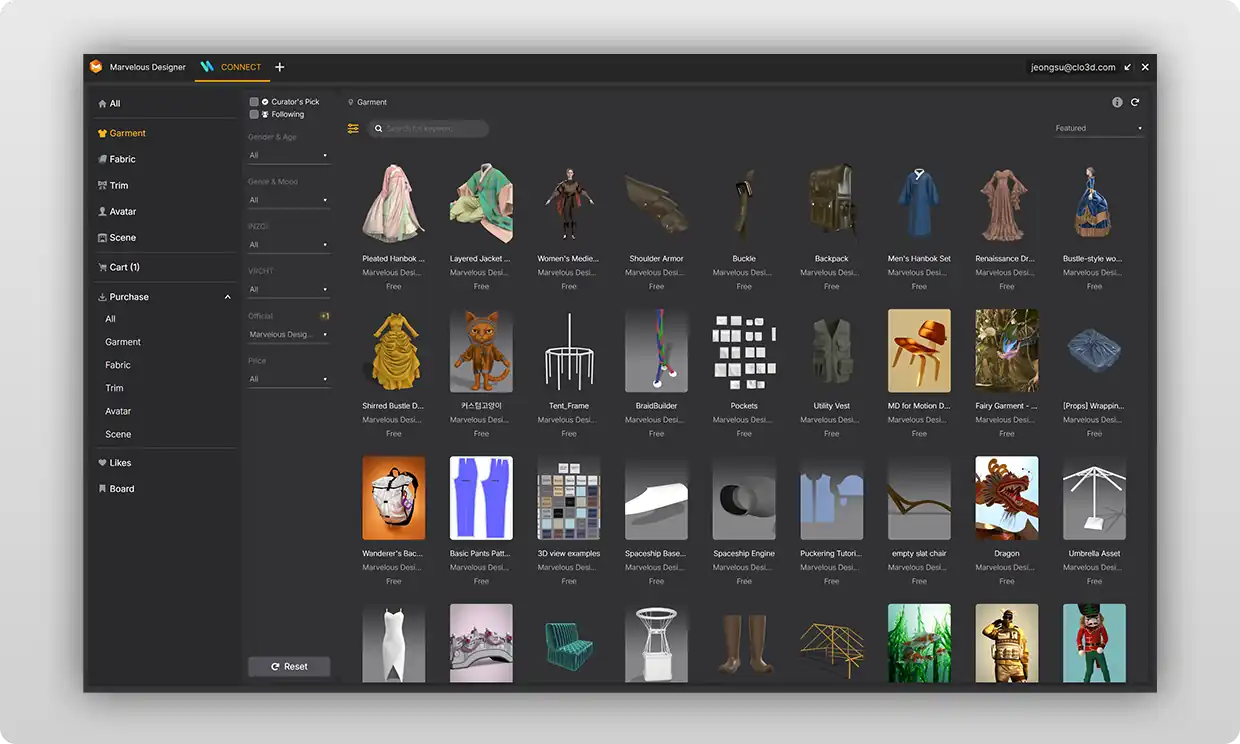Check the Following filter checkbox

pyautogui.click(x=254, y=114)
